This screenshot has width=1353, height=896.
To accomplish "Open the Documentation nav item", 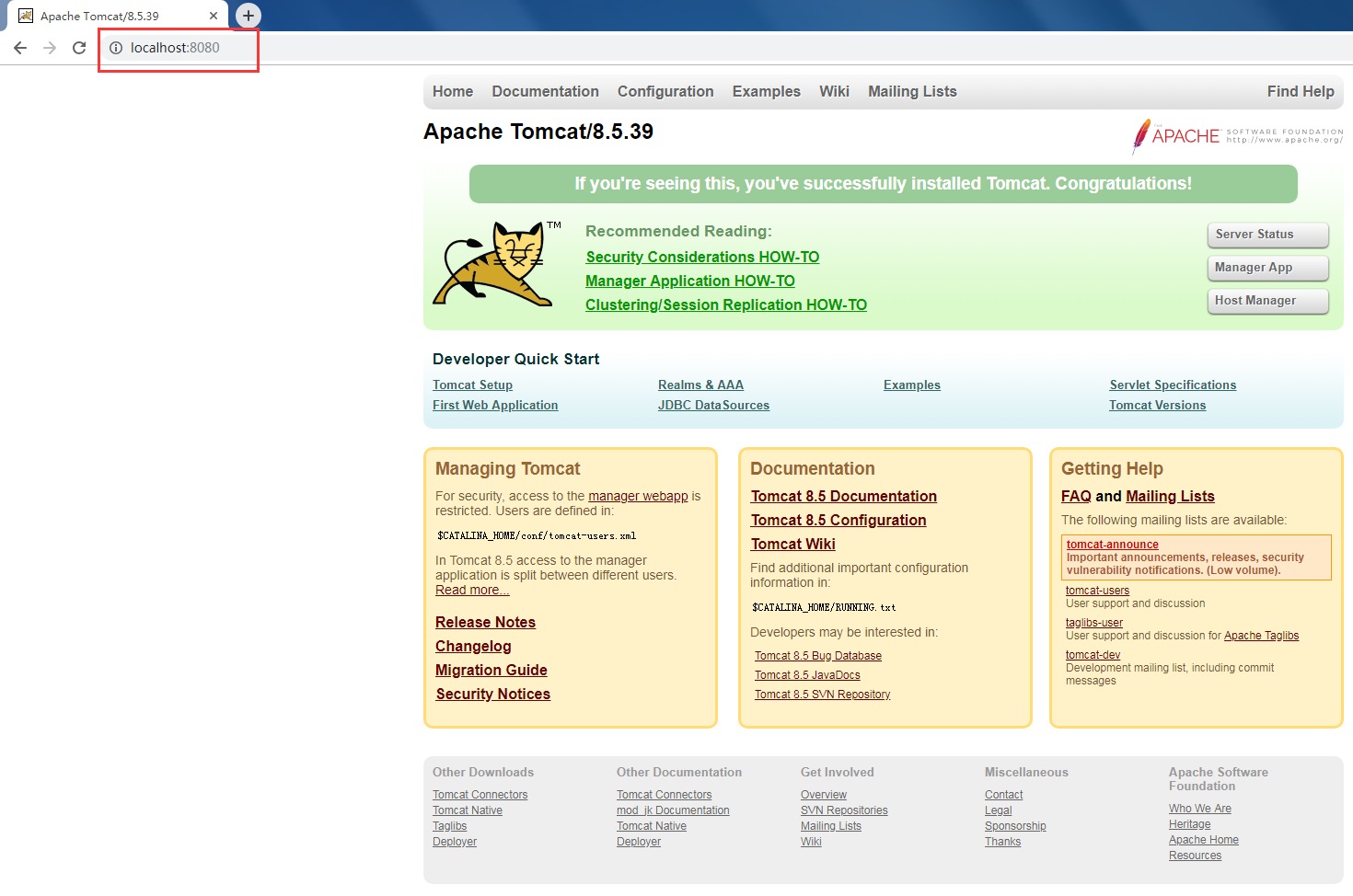I will [x=545, y=91].
